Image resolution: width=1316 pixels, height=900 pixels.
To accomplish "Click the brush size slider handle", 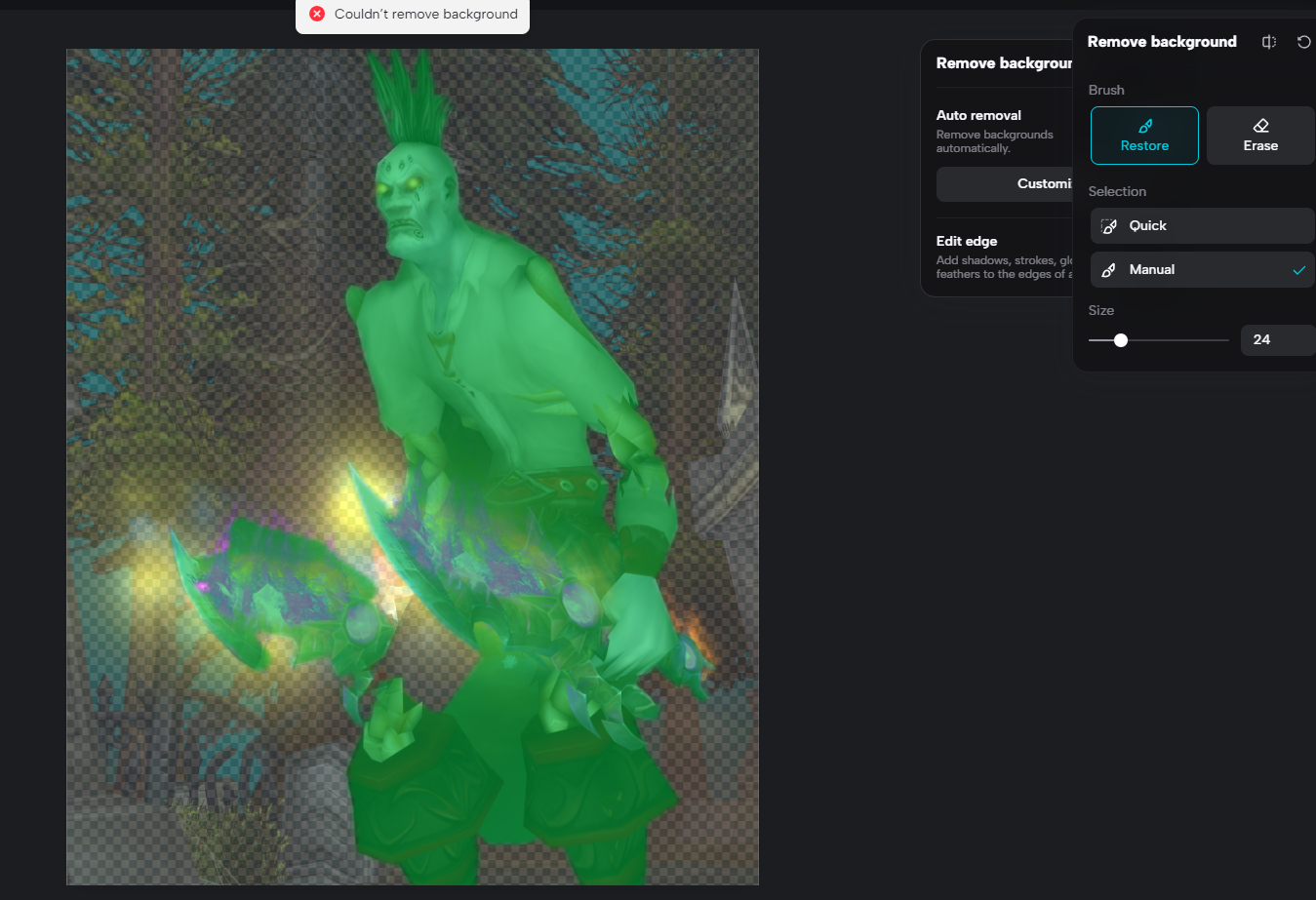I will tap(1121, 340).
